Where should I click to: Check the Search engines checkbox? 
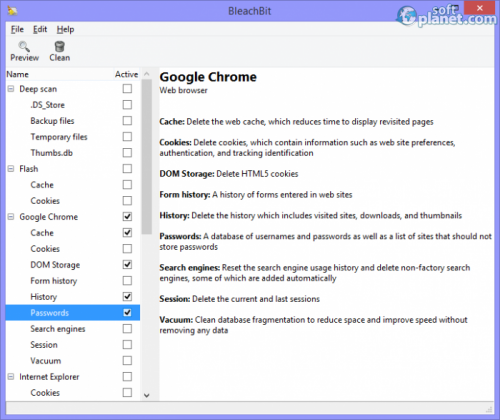[x=127, y=329]
